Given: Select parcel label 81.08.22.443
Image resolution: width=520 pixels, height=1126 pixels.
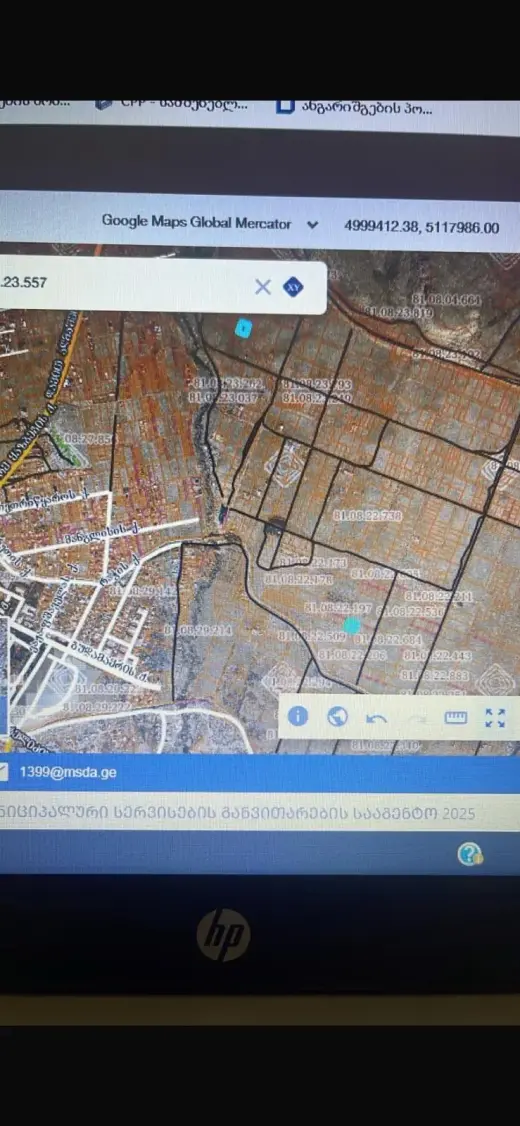Looking at the screenshot, I should pyautogui.click(x=437, y=656).
